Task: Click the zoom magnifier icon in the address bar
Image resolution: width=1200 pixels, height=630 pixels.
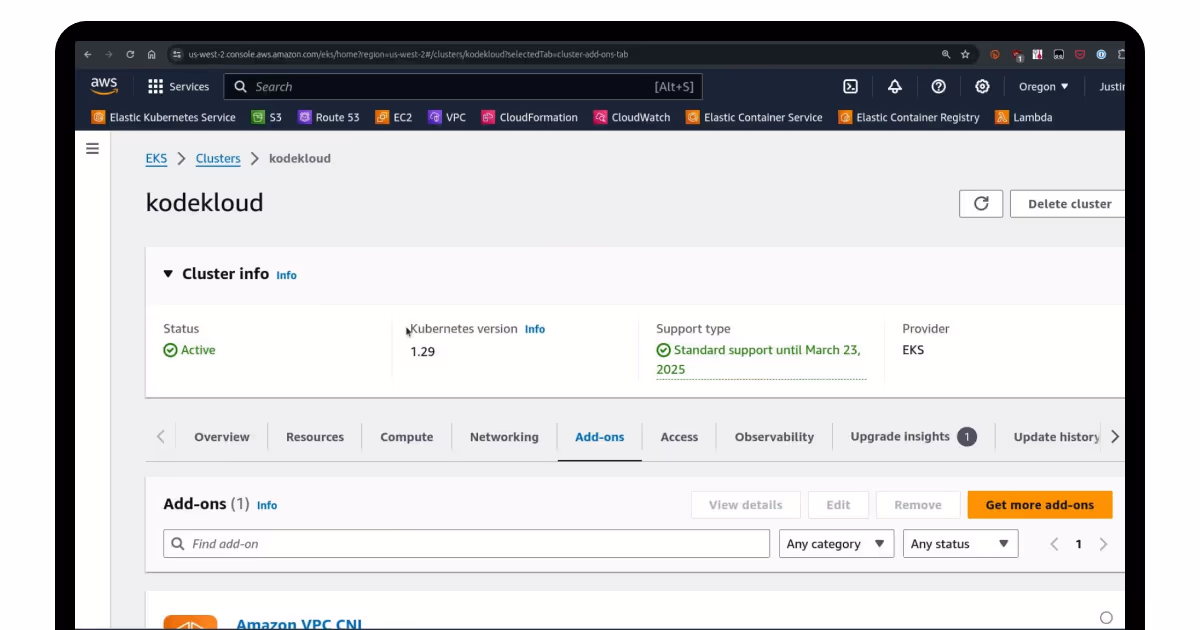Action: 946,55
